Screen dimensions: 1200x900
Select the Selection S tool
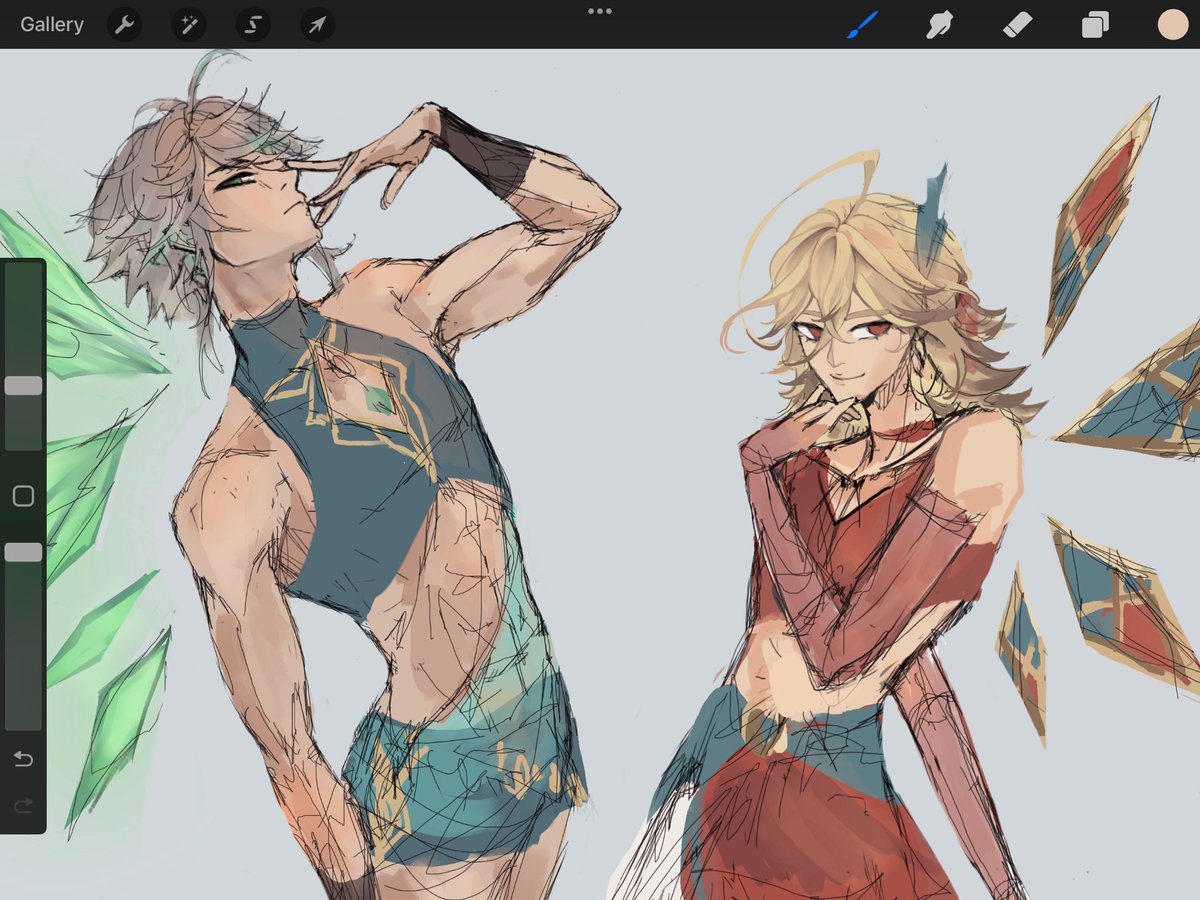tap(253, 25)
